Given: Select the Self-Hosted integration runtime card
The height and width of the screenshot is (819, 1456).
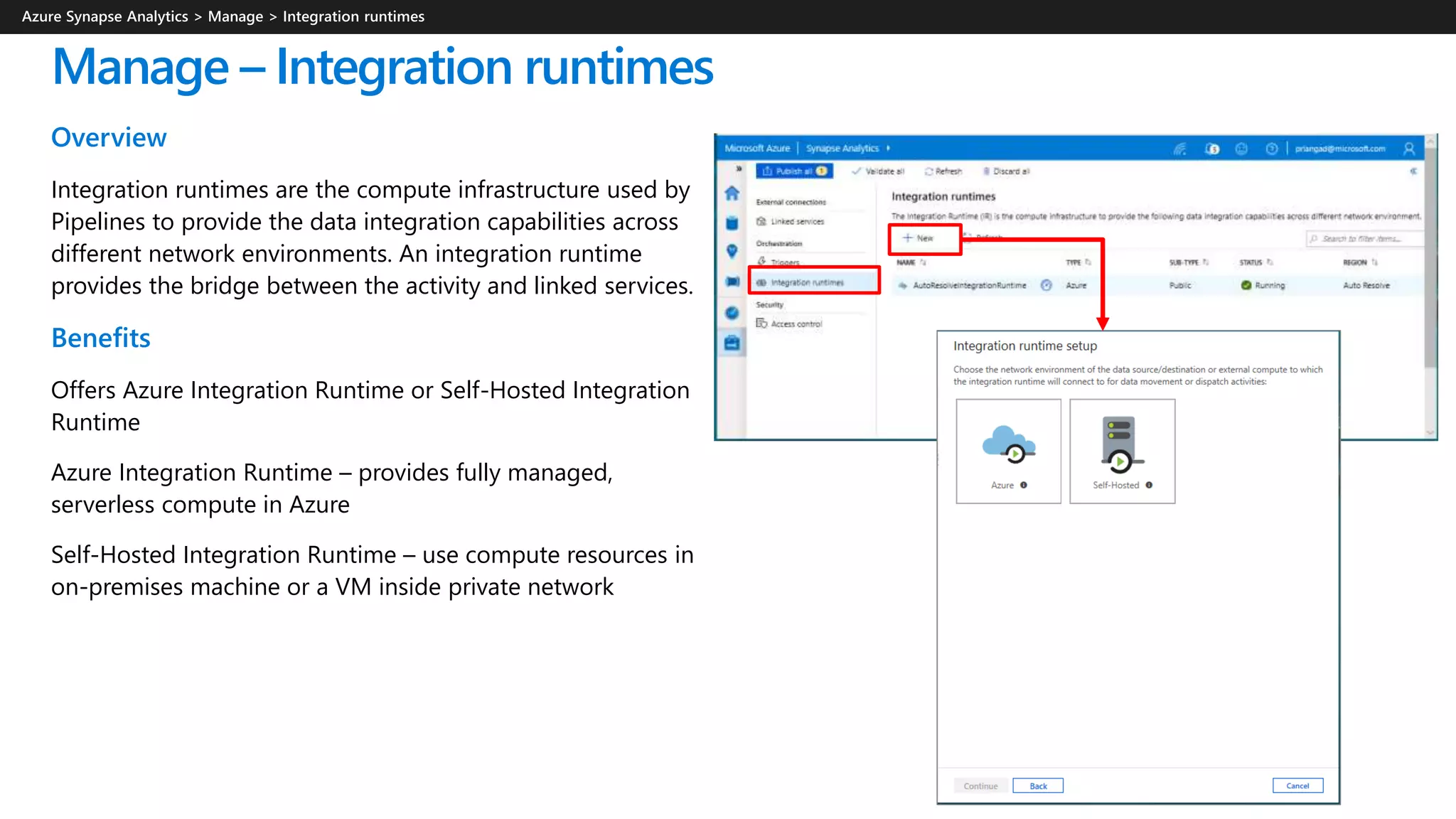Looking at the screenshot, I should coord(1122,451).
